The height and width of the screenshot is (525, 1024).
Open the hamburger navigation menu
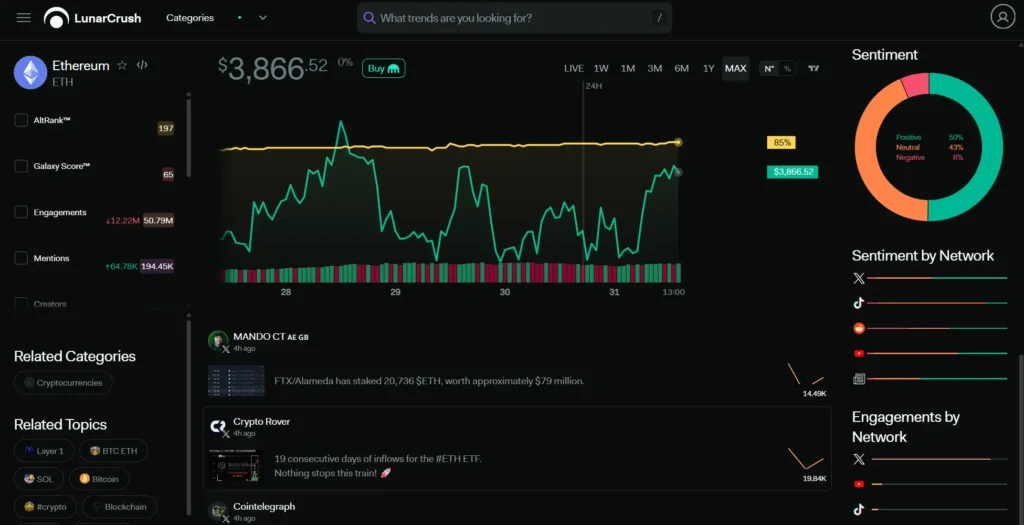pyautogui.click(x=24, y=18)
